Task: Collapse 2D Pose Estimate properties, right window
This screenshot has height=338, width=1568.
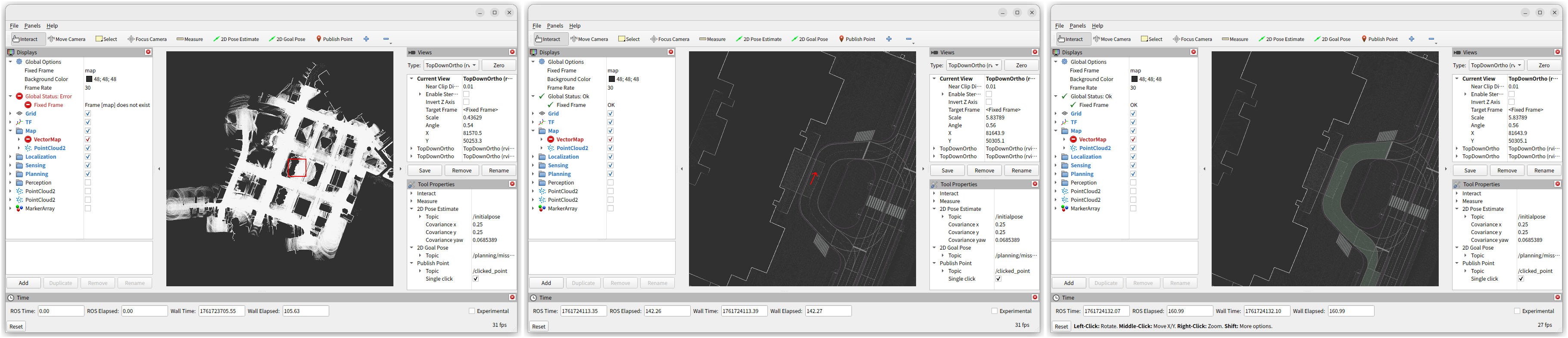Action: (1457, 209)
